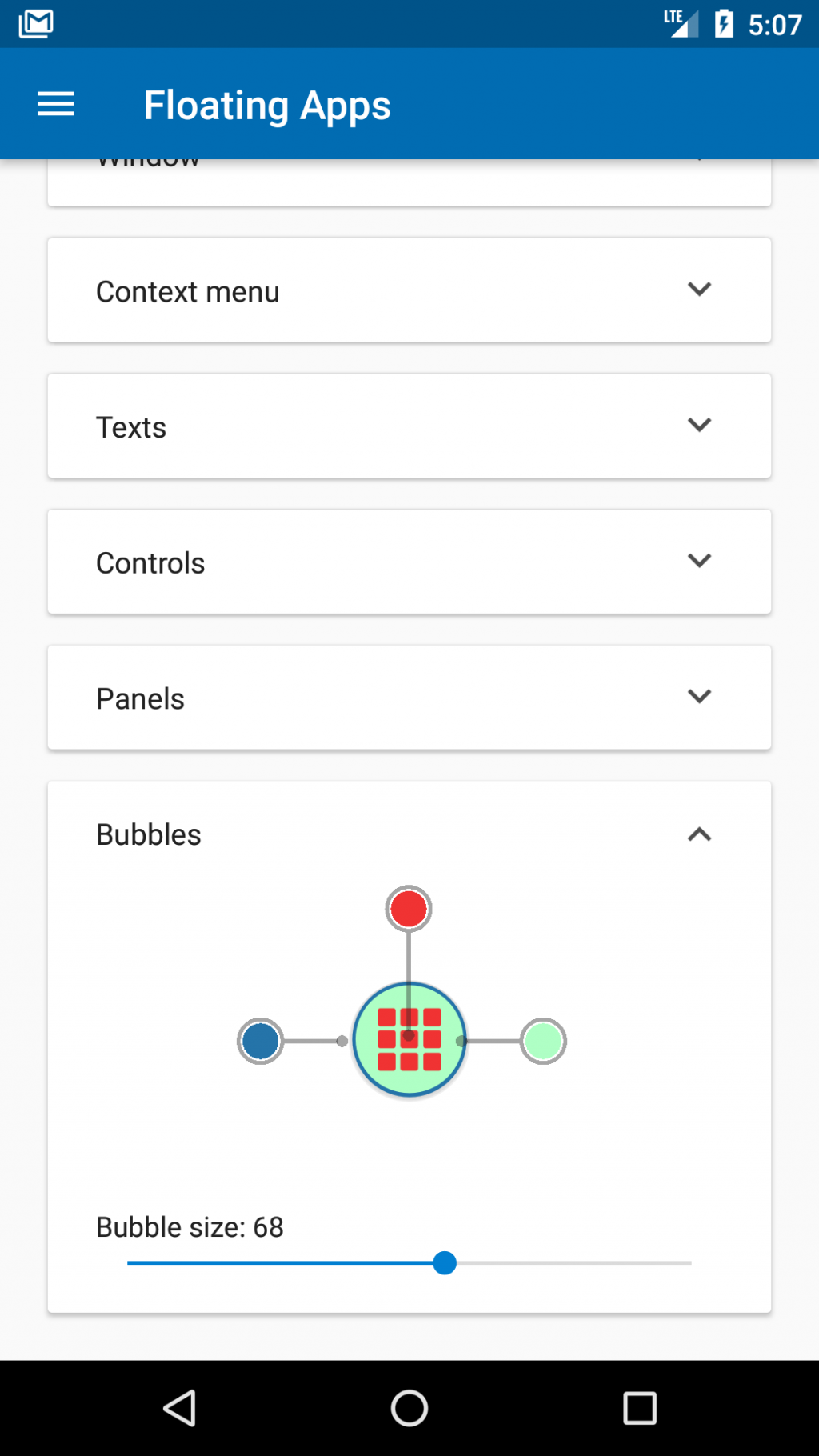Tap the charging battery indicator
The image size is (819, 1456).
(x=724, y=22)
